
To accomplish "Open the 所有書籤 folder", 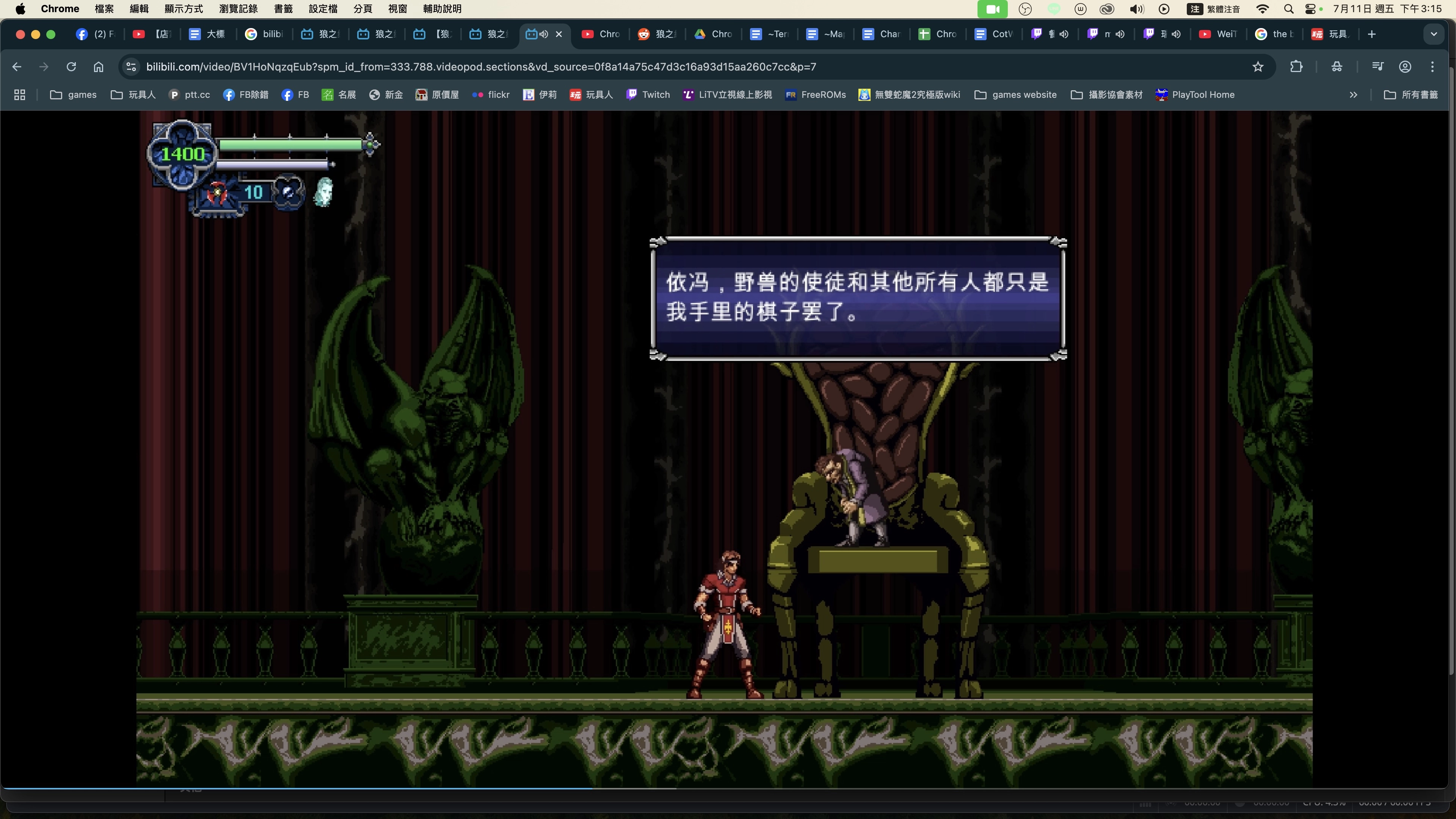I will point(1411,95).
